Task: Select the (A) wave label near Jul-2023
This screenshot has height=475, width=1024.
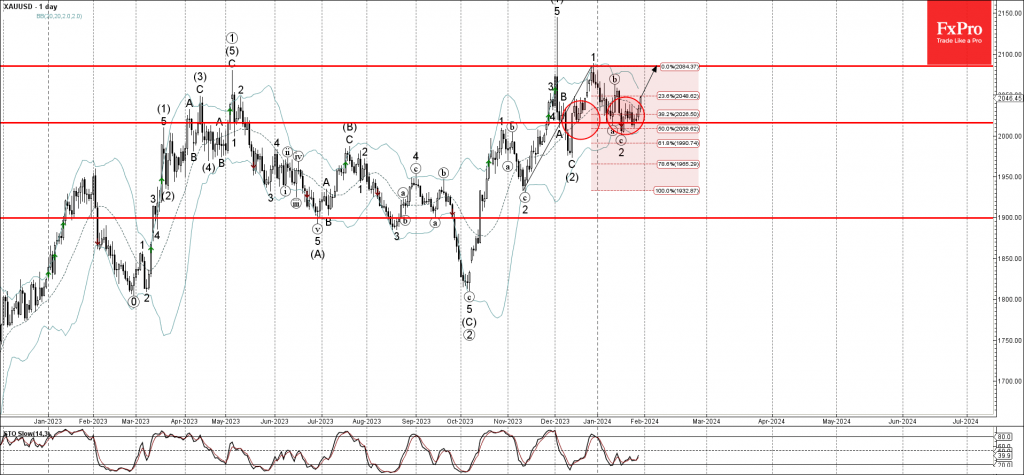Action: (317, 254)
